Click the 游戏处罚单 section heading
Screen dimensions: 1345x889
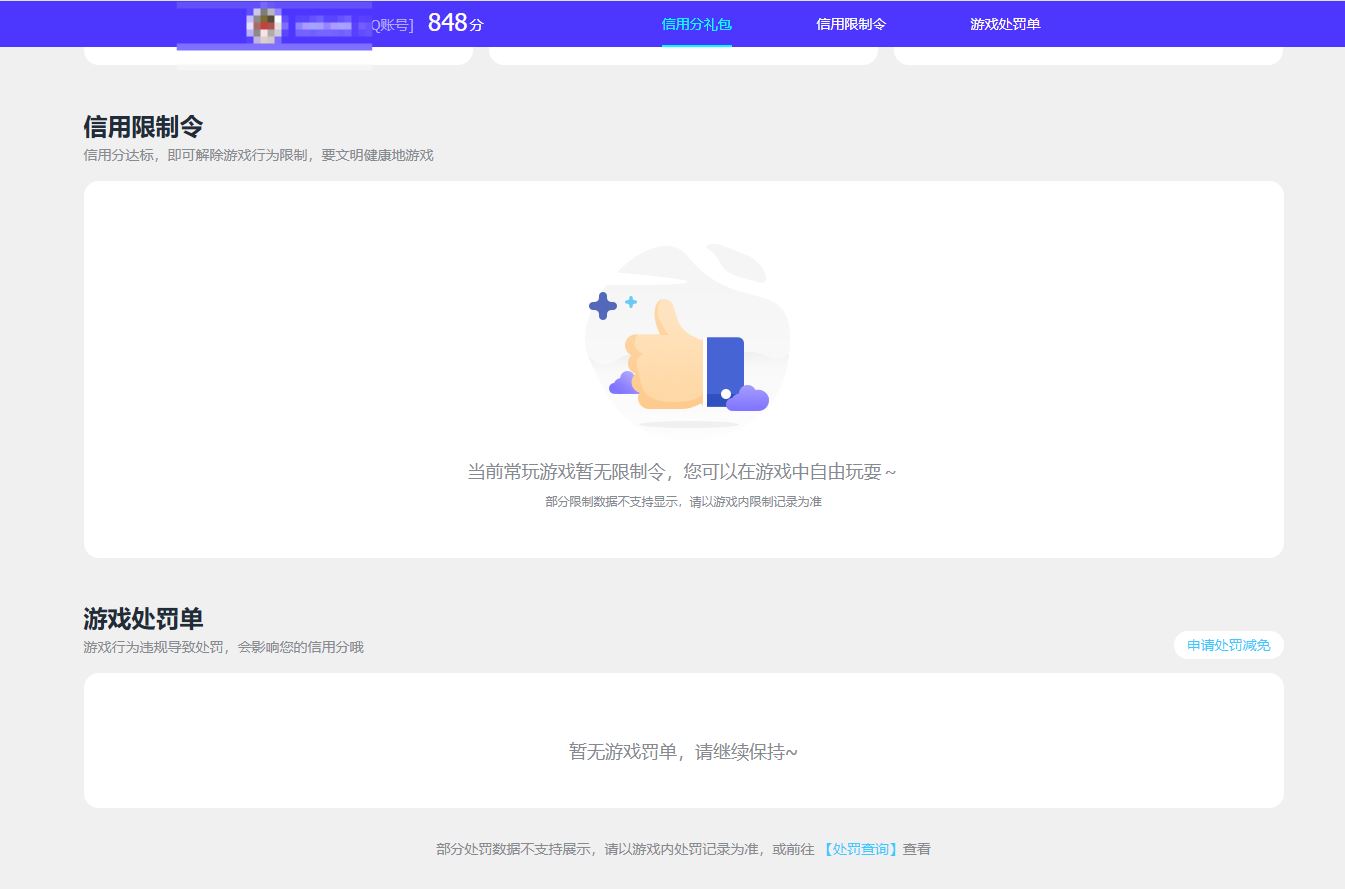click(143, 619)
